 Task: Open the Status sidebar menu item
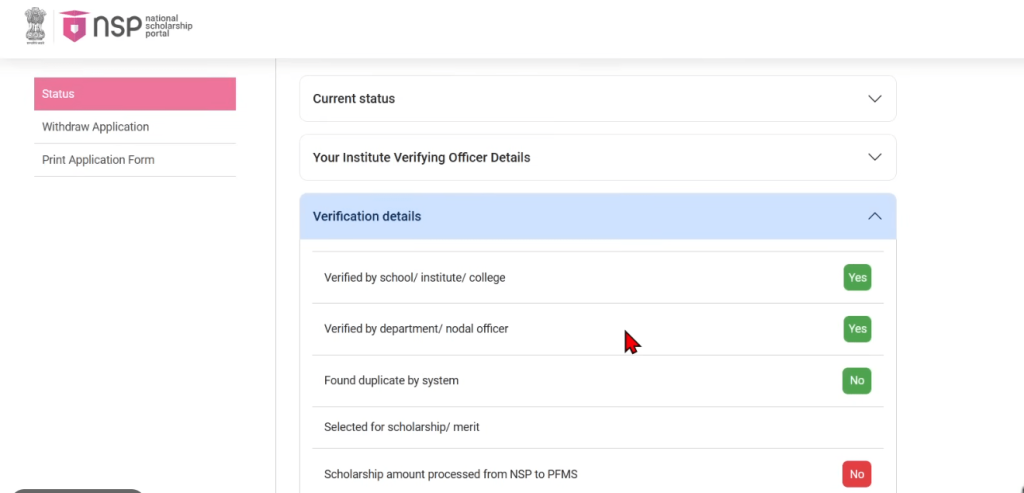[x=135, y=94]
